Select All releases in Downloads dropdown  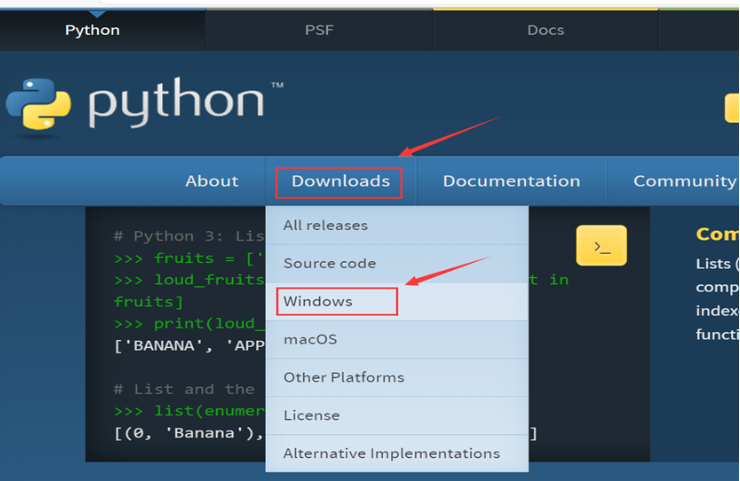pos(397,225)
